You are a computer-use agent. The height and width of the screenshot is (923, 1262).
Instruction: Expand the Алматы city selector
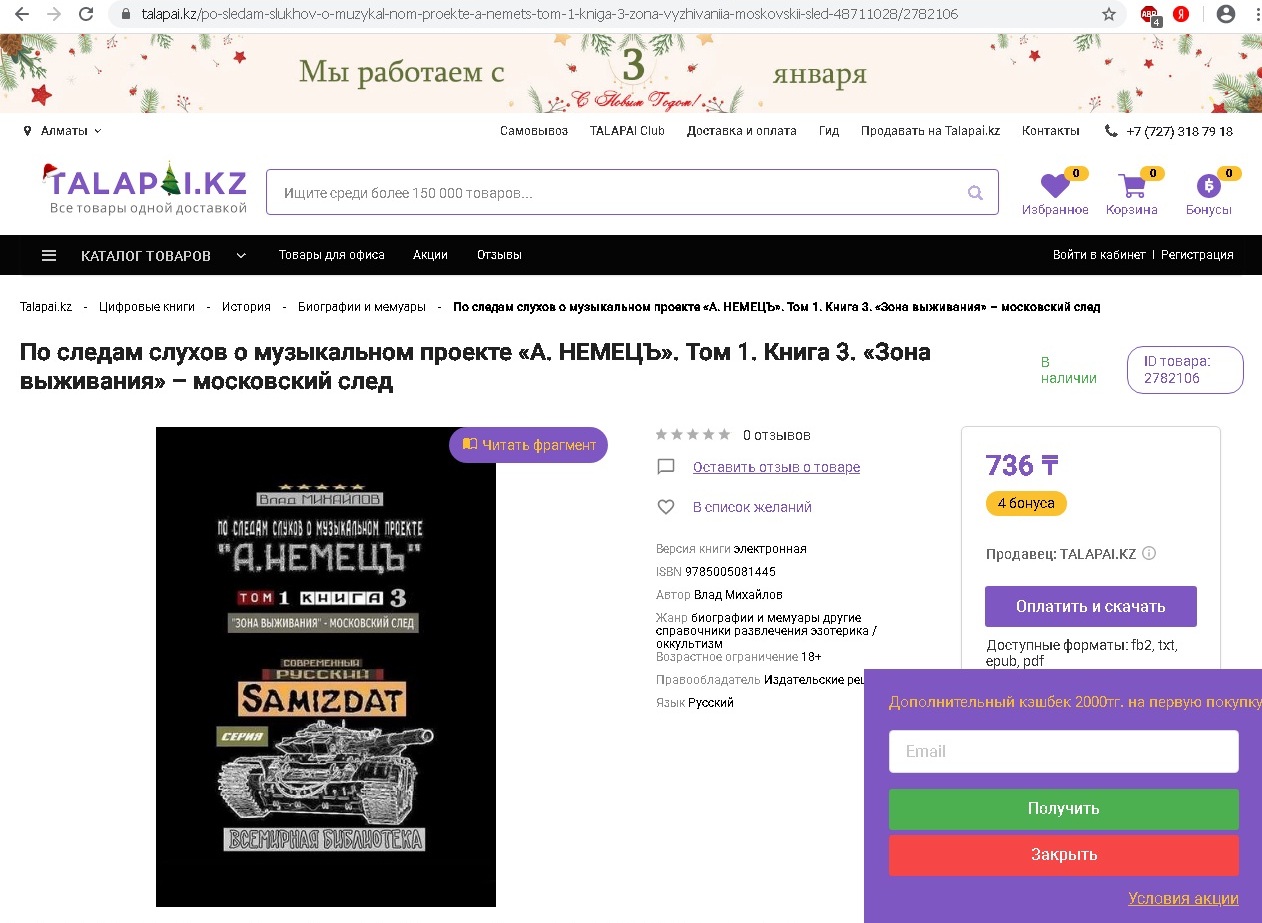[62, 131]
